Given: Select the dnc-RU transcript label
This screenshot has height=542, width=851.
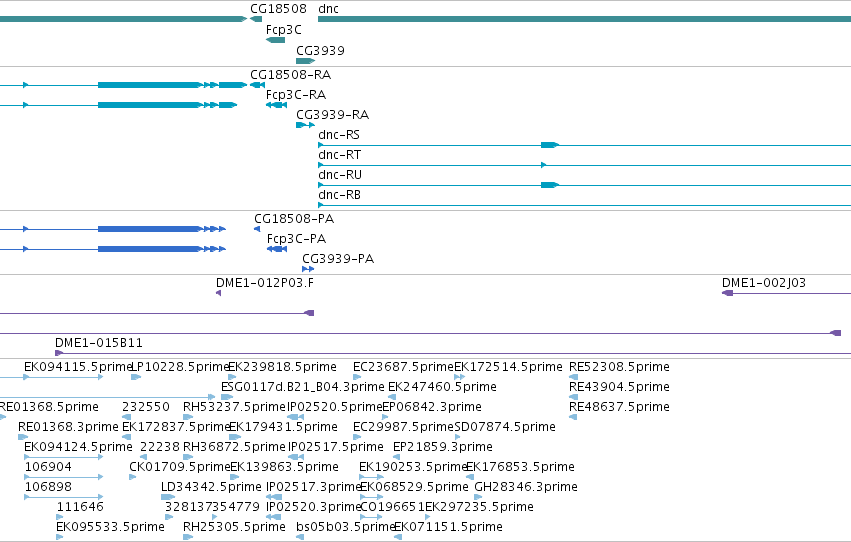Looking at the screenshot, I should coord(340,175).
